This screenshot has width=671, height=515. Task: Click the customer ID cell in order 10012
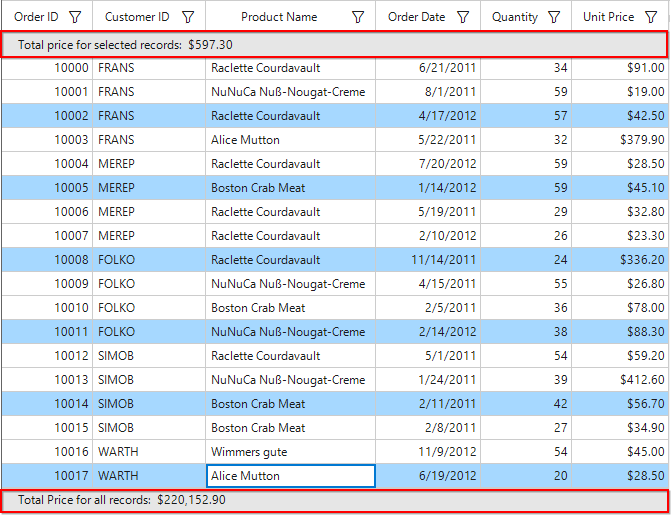point(149,356)
